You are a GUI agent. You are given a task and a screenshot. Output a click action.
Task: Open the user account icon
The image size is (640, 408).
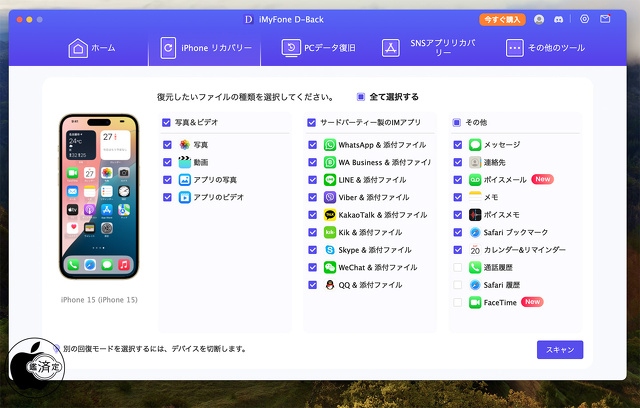[539, 19]
